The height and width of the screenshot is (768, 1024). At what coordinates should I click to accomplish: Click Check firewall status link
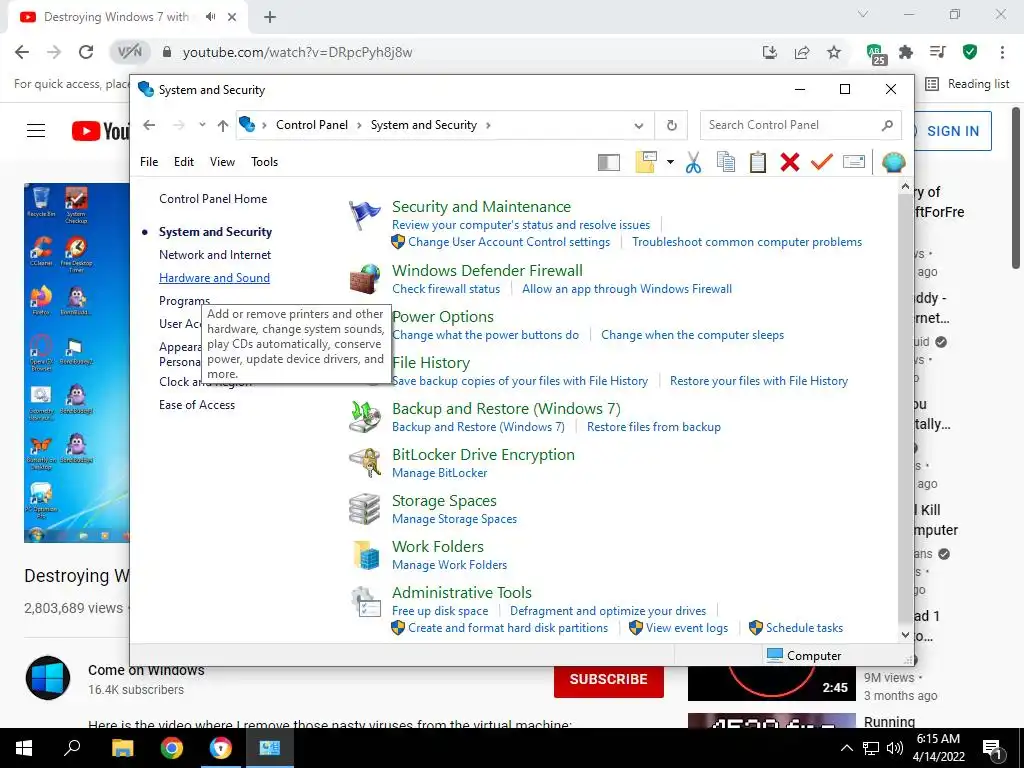tap(446, 289)
